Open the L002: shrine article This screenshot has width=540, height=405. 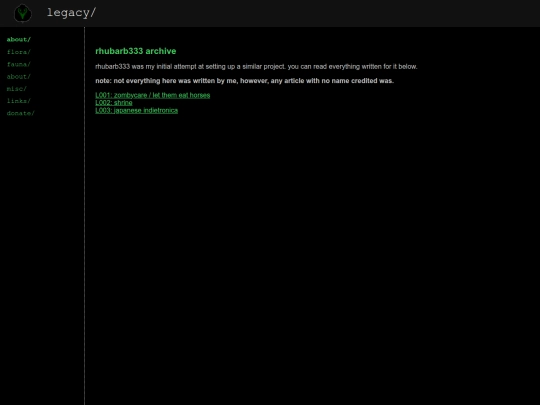point(114,103)
